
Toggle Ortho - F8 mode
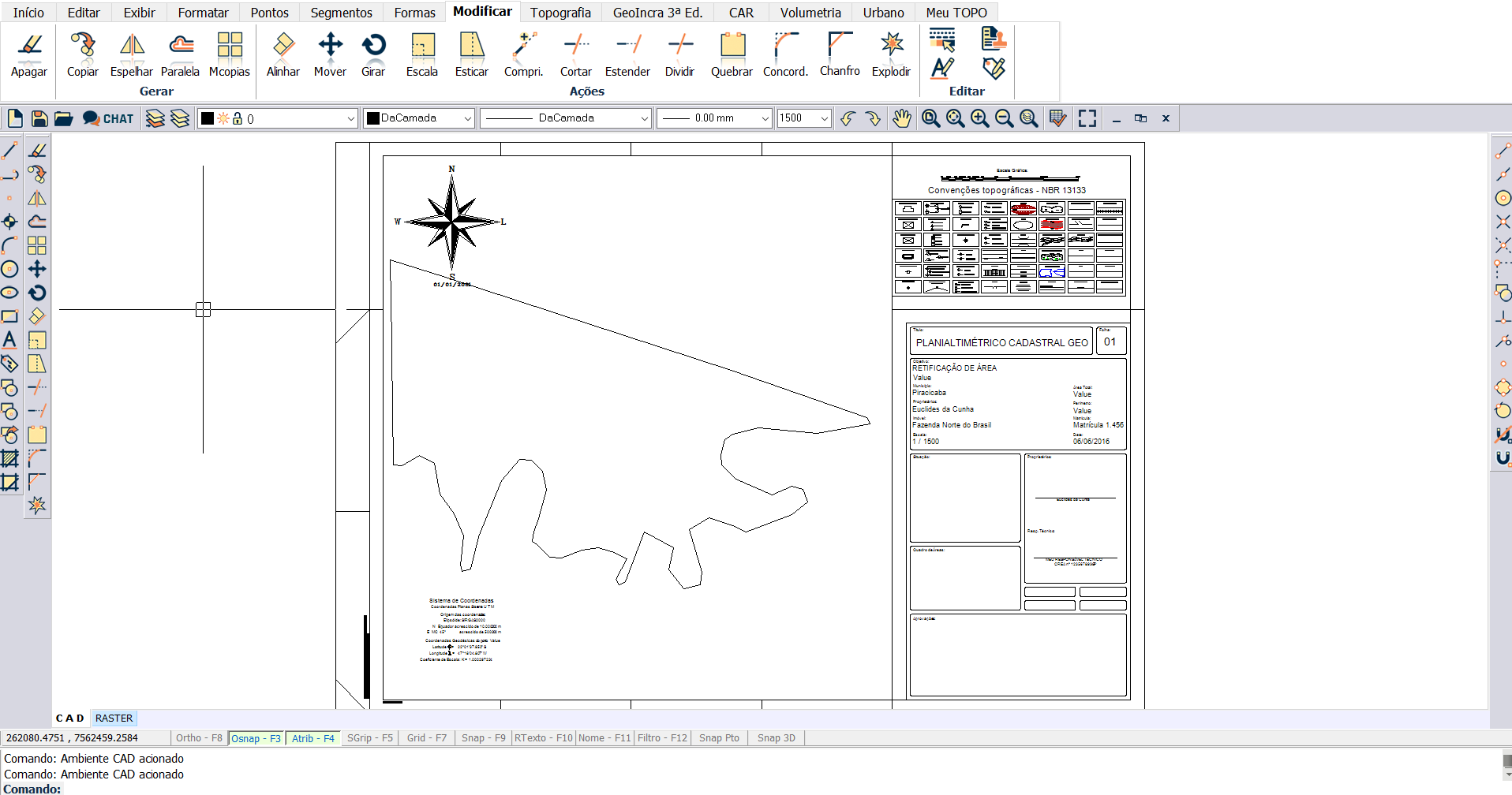199,738
